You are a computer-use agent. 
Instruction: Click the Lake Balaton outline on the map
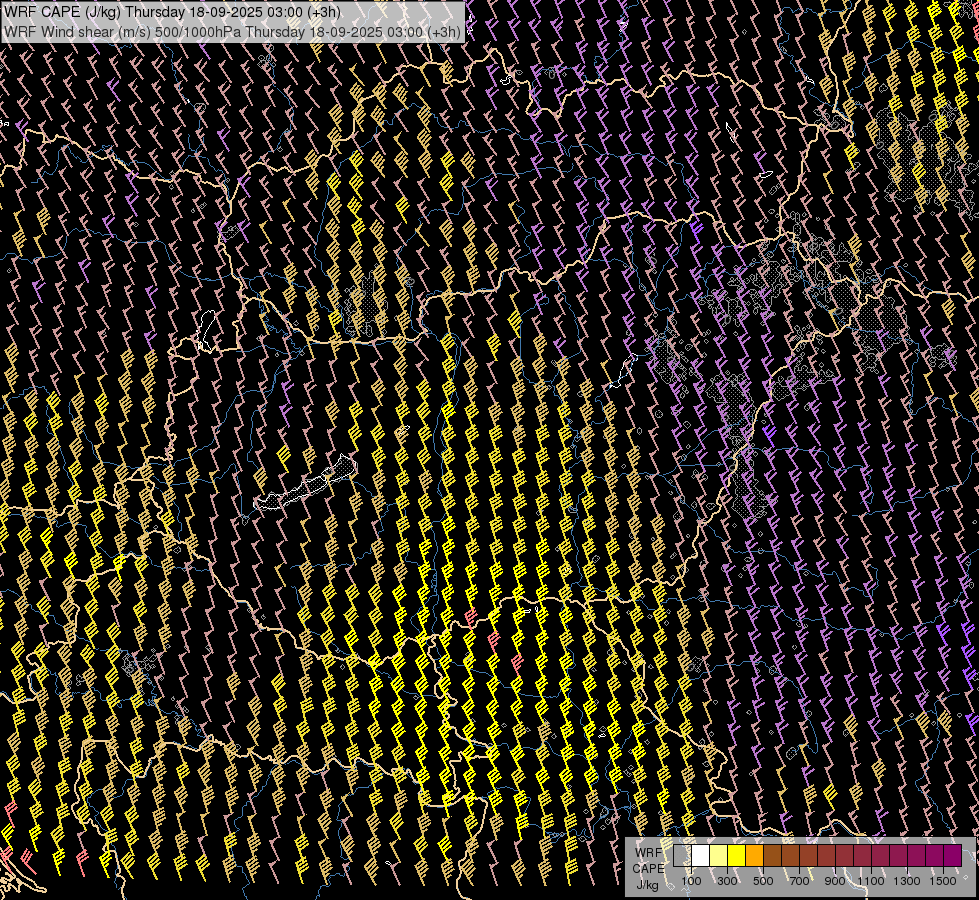[x=306, y=484]
